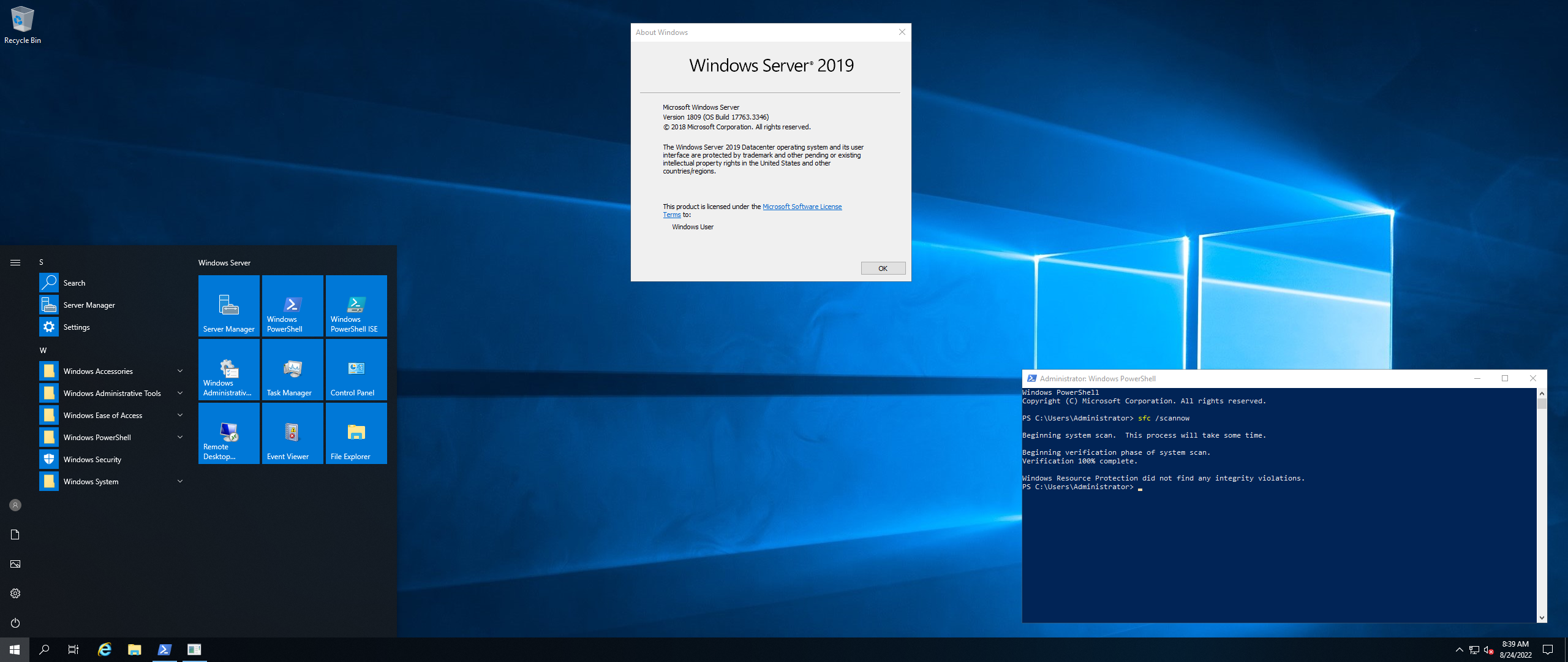Click the PowerShell scrollbar up arrow

tap(1542, 393)
